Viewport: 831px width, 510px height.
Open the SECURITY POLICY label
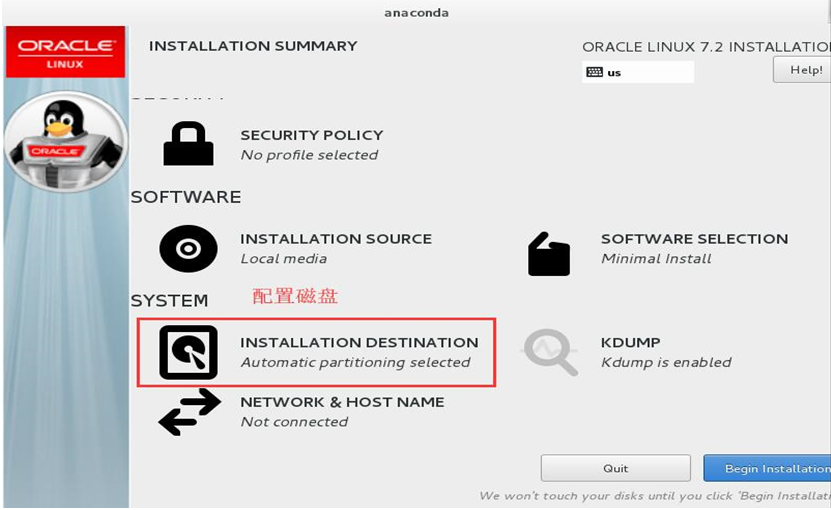312,135
